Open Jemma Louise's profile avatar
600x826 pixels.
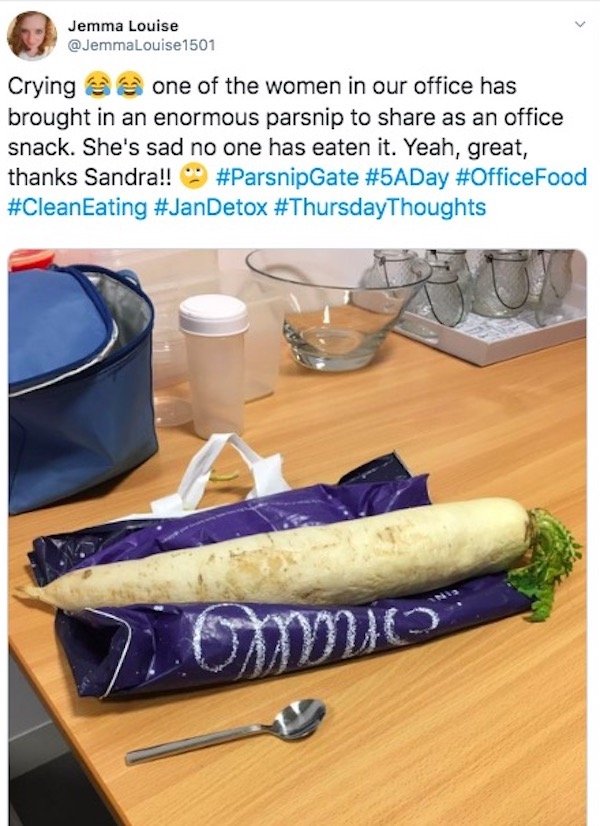tap(32, 35)
